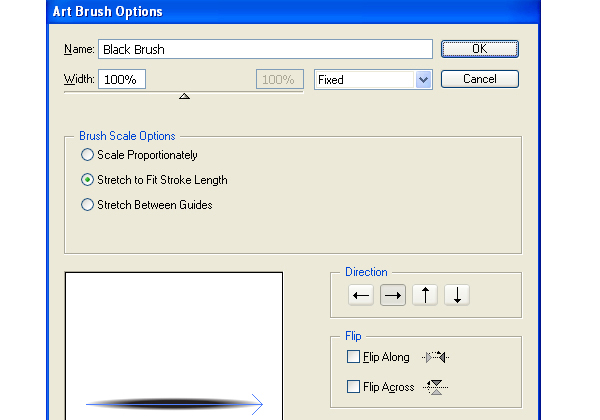This screenshot has height=420, width=600.
Task: Click the dropdown arrow beside Fixed
Action: pos(423,80)
